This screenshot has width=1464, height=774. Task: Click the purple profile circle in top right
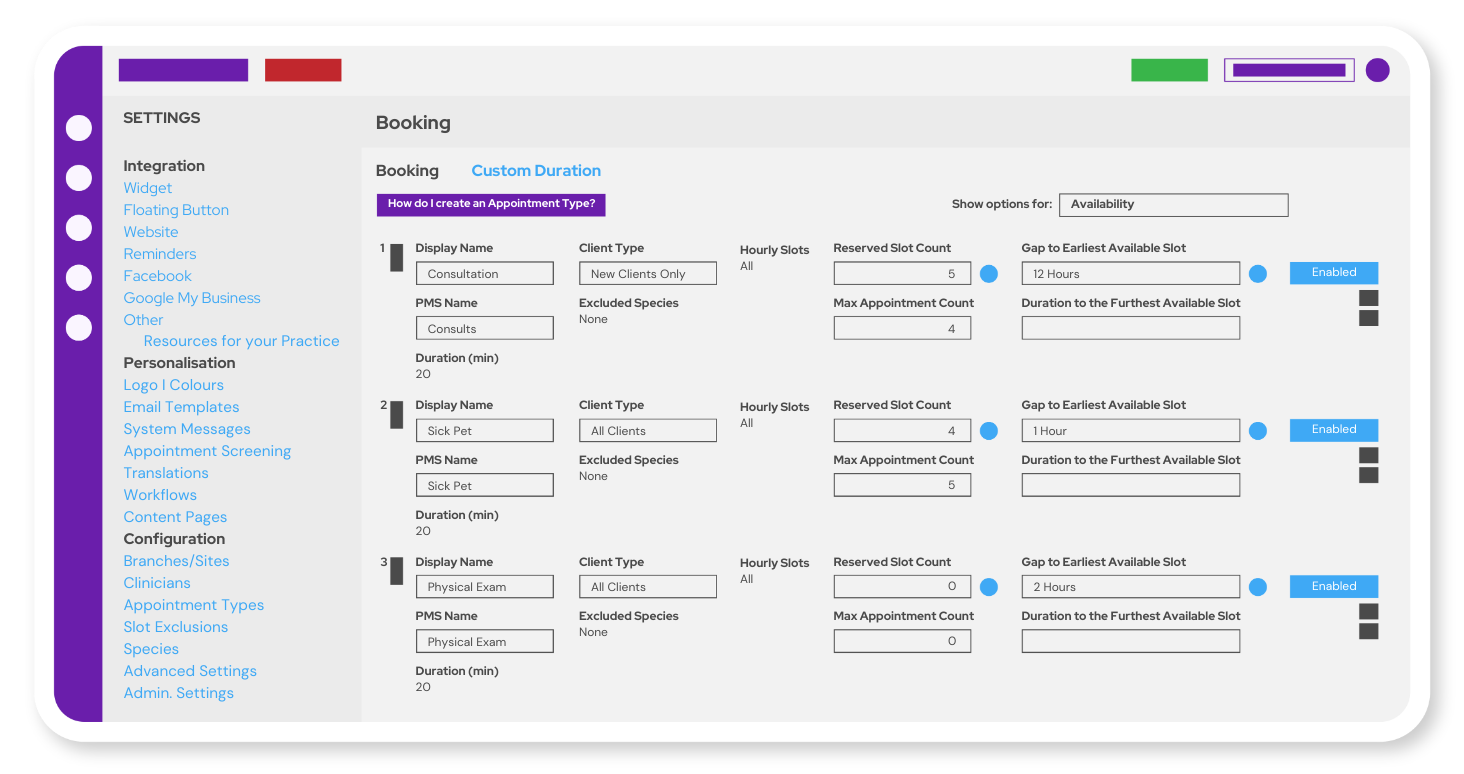(x=1377, y=70)
